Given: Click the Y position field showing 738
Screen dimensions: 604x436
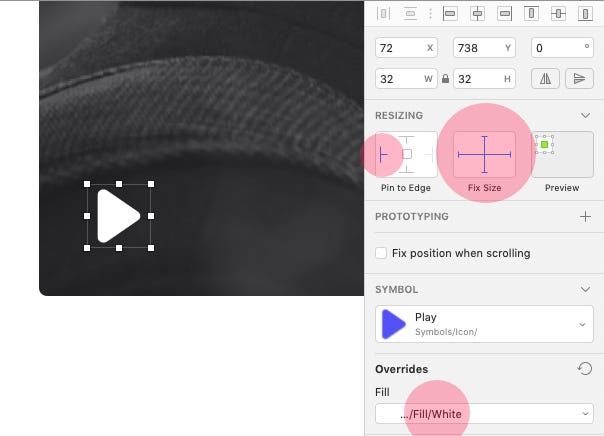Looking at the screenshot, I should [x=484, y=48].
